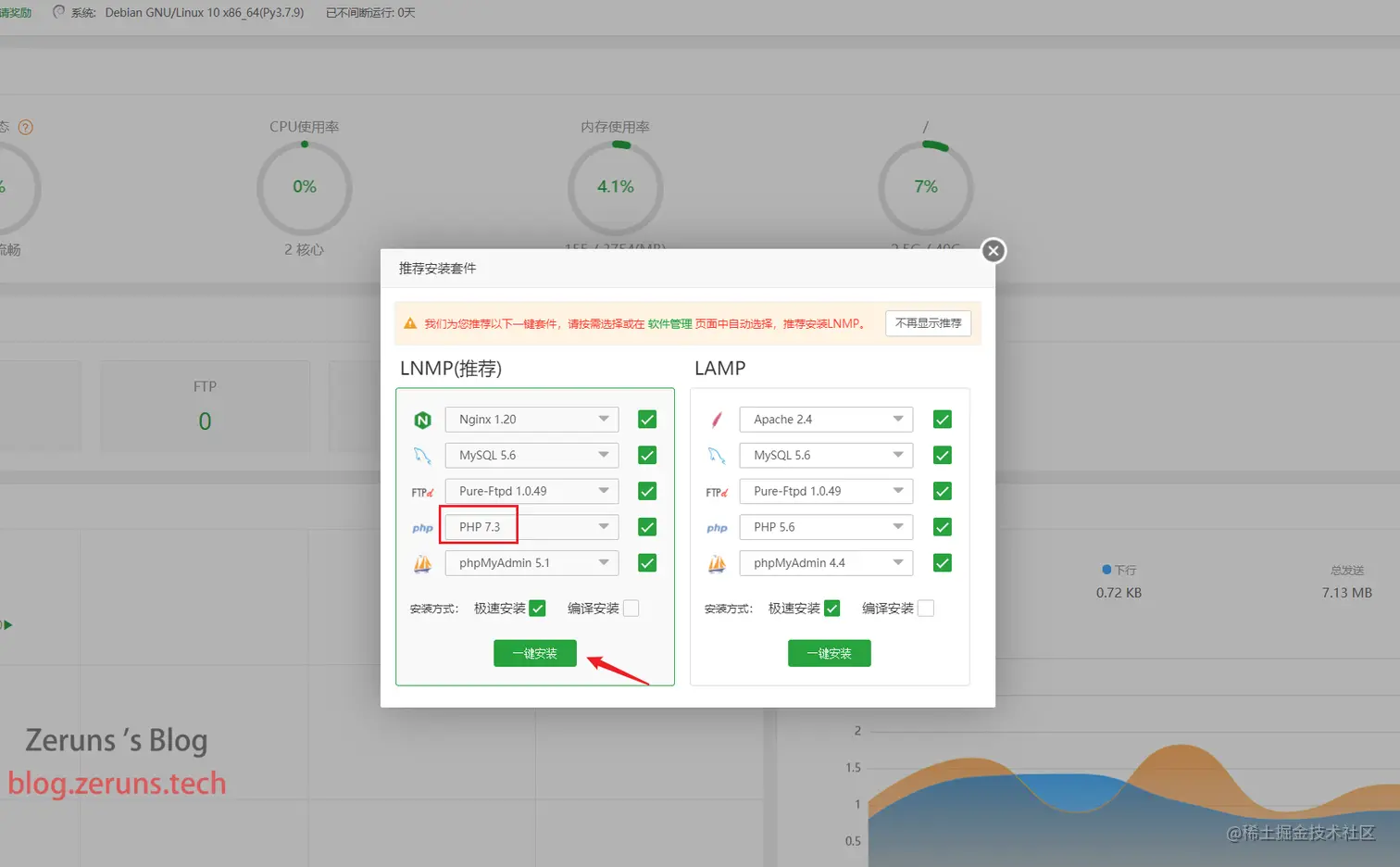
Task: Uncheck phpMyAdmin 5.1 checkbox
Action: [647, 563]
